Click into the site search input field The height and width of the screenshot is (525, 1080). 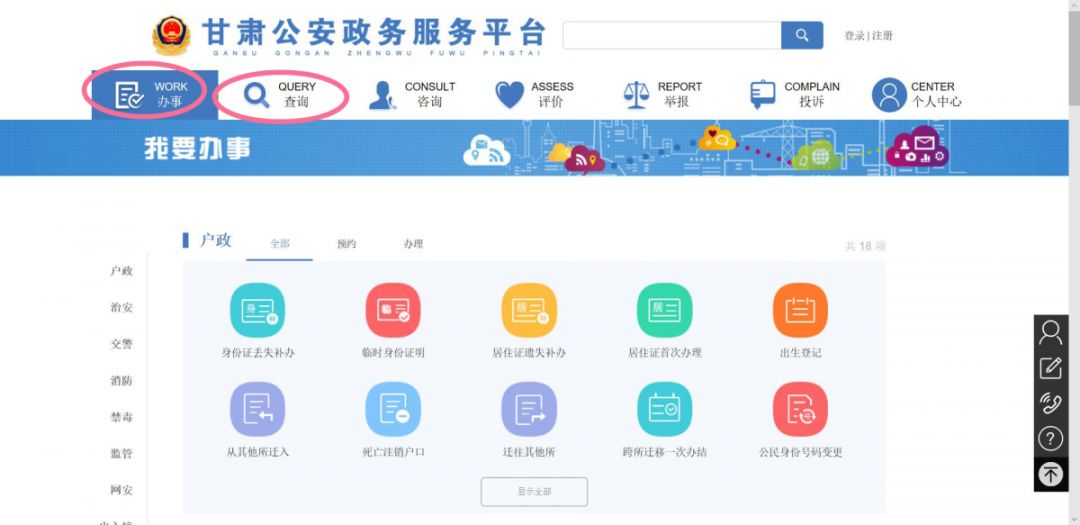pos(672,35)
